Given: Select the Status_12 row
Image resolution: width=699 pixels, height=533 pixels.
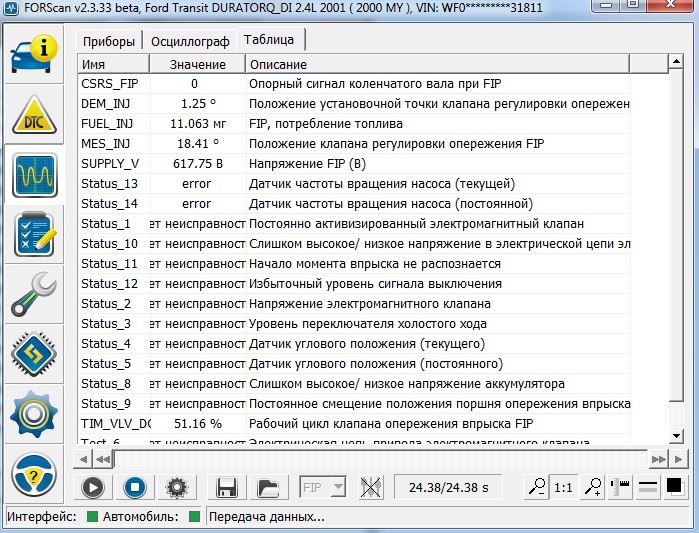Looking at the screenshot, I should 354,284.
